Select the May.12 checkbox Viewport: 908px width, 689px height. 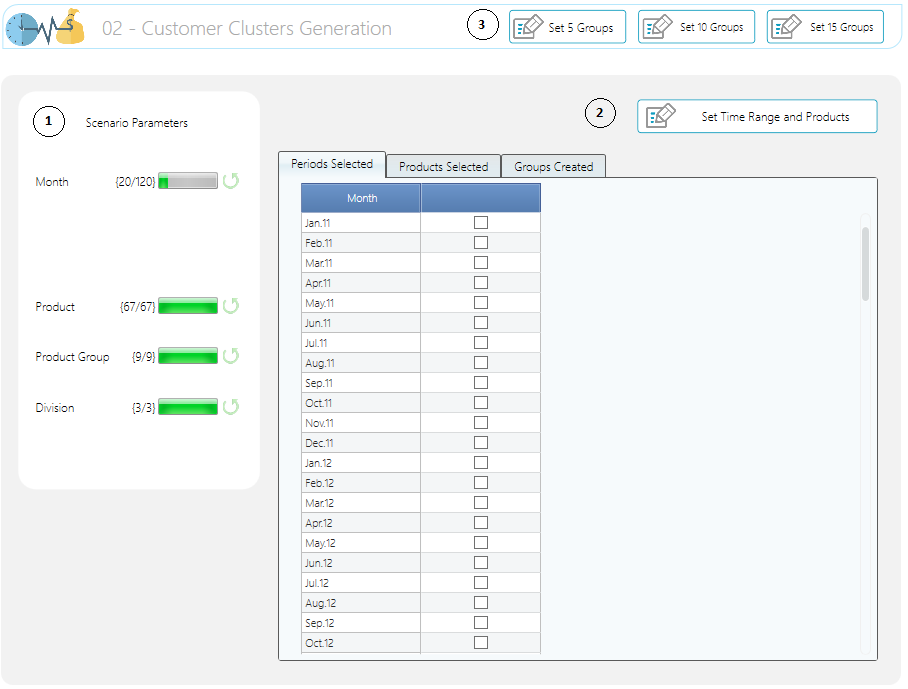(481, 543)
